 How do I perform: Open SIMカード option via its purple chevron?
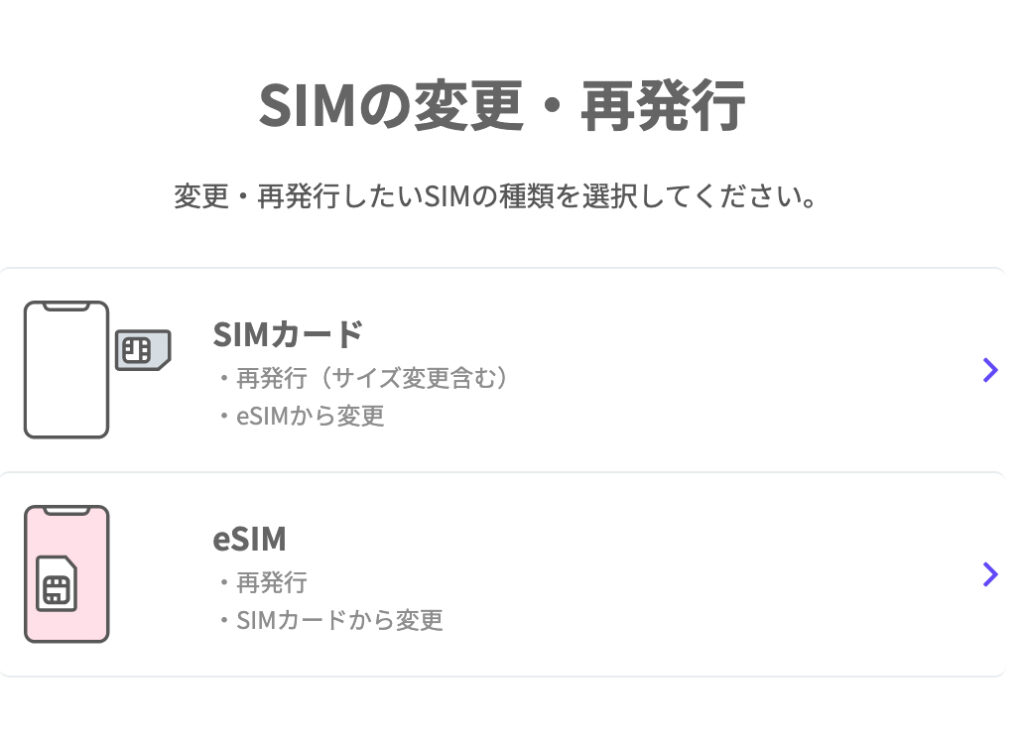tap(990, 370)
